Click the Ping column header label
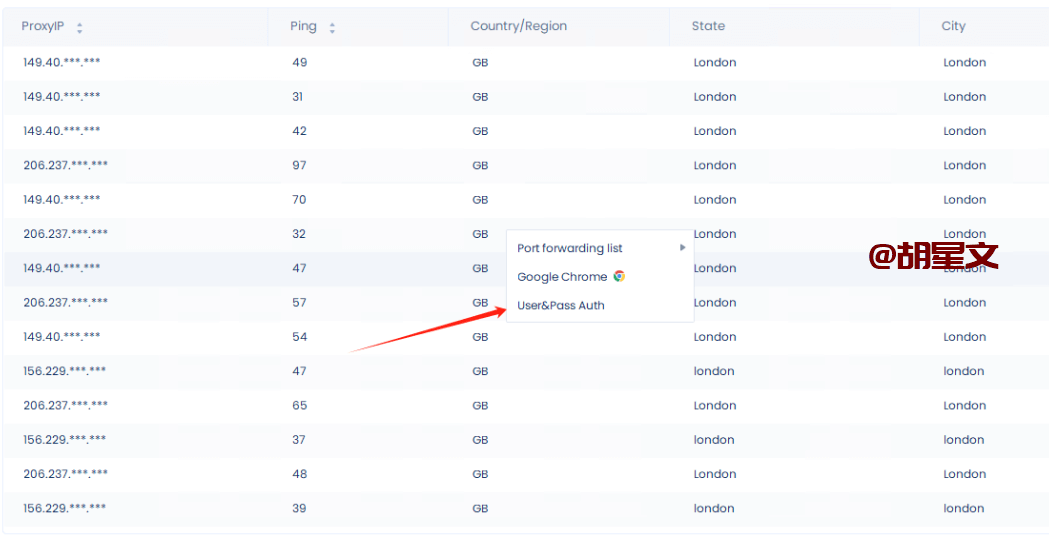Image resolution: width=1049 pixels, height=539 pixels. (303, 26)
